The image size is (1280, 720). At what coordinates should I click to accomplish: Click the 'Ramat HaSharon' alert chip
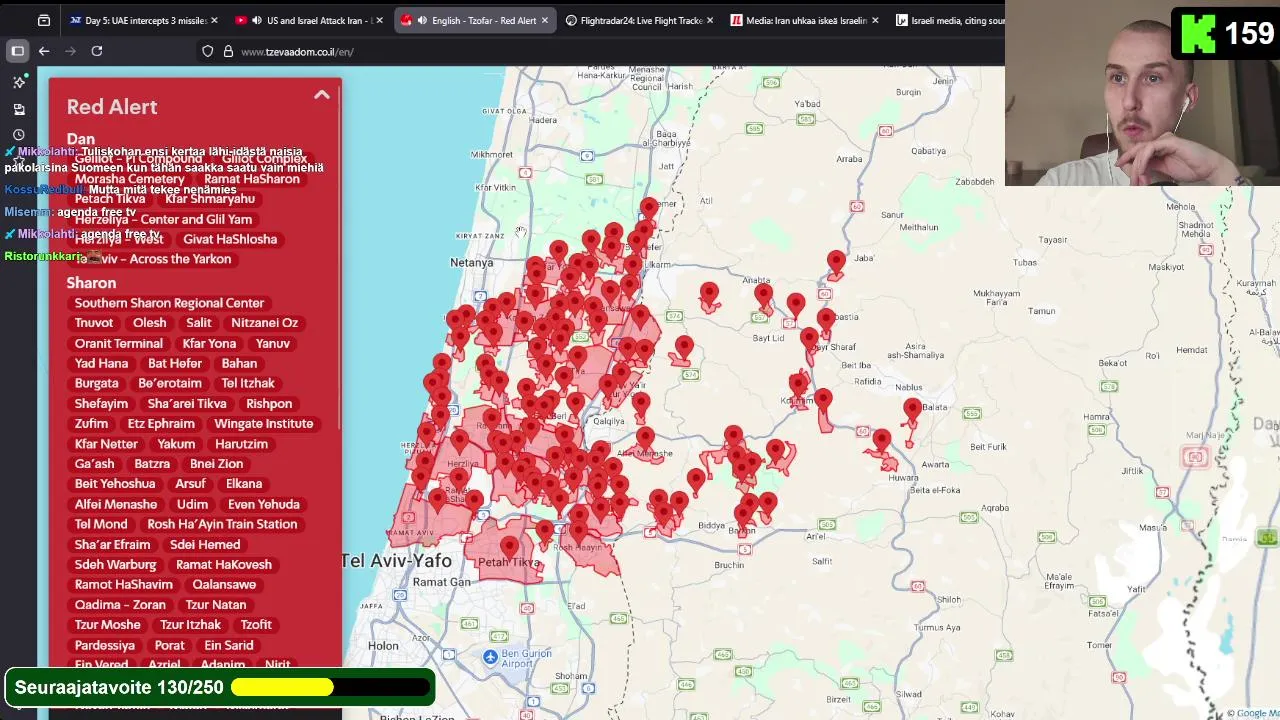tap(252, 179)
